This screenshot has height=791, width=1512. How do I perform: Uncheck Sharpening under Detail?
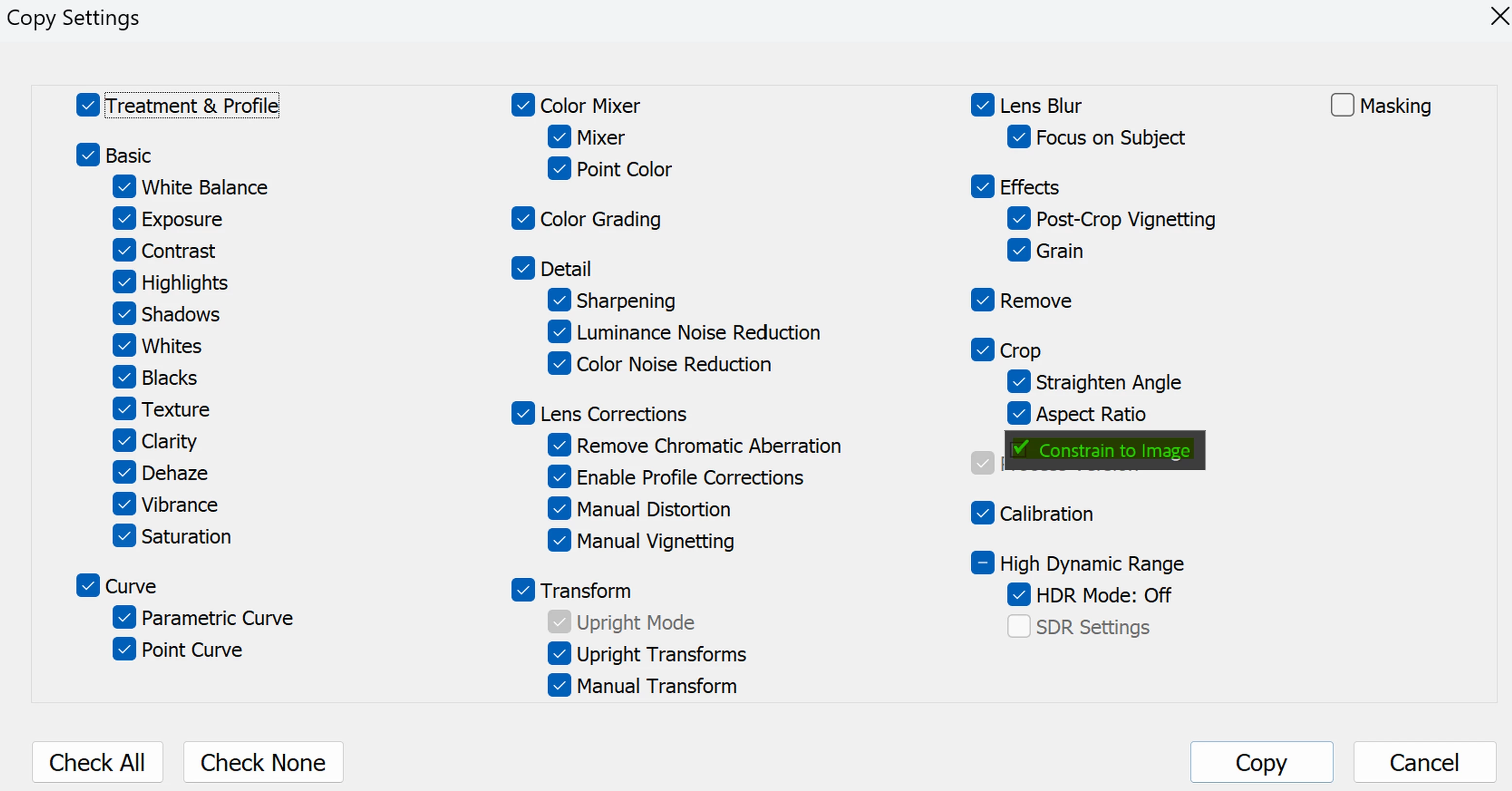point(559,300)
